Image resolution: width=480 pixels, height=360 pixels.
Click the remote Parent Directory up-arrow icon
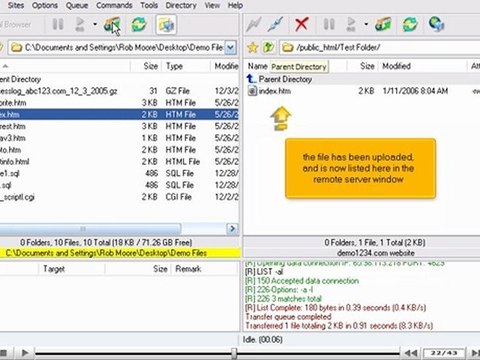click(x=252, y=79)
